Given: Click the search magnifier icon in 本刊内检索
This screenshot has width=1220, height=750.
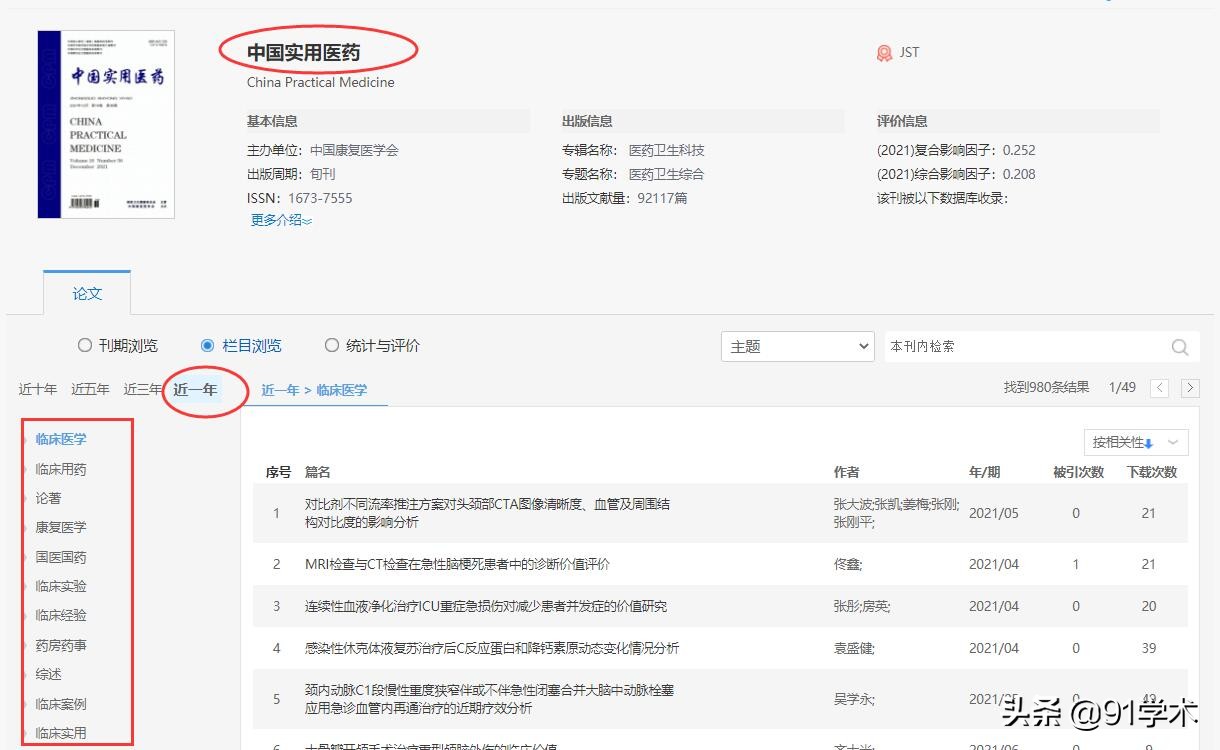Looking at the screenshot, I should pyautogui.click(x=1178, y=346).
